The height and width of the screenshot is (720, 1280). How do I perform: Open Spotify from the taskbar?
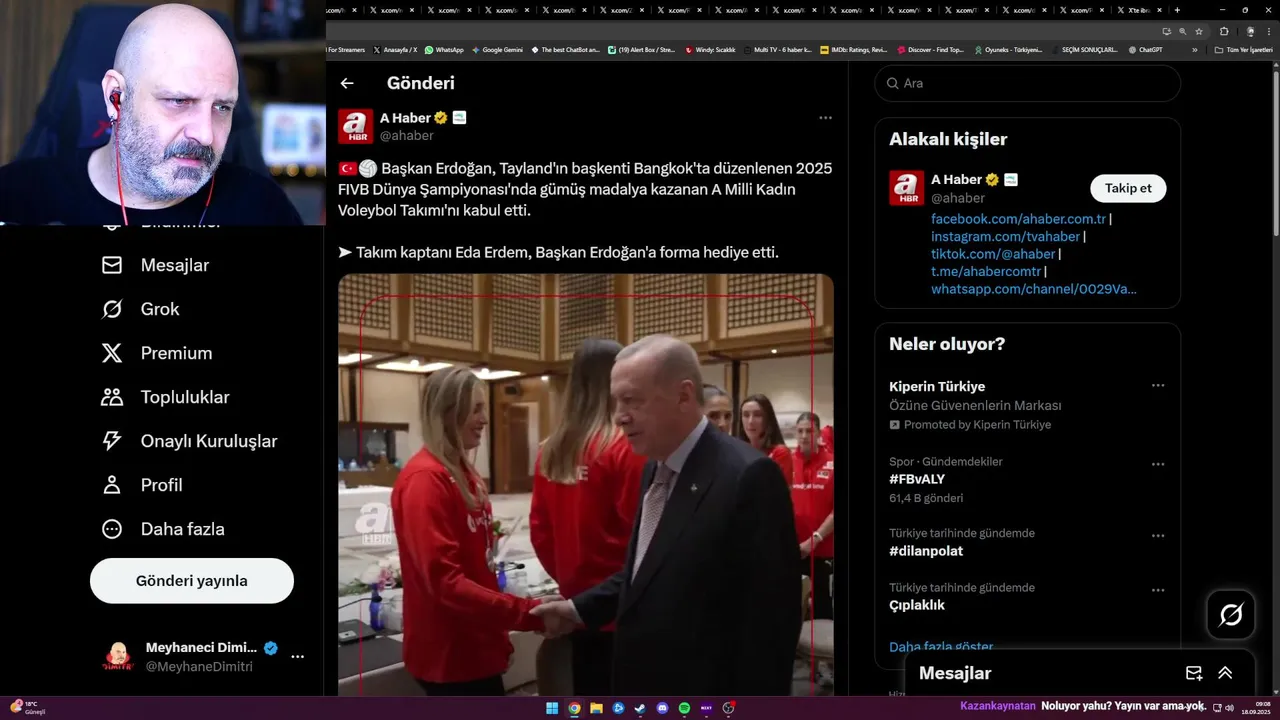click(684, 708)
